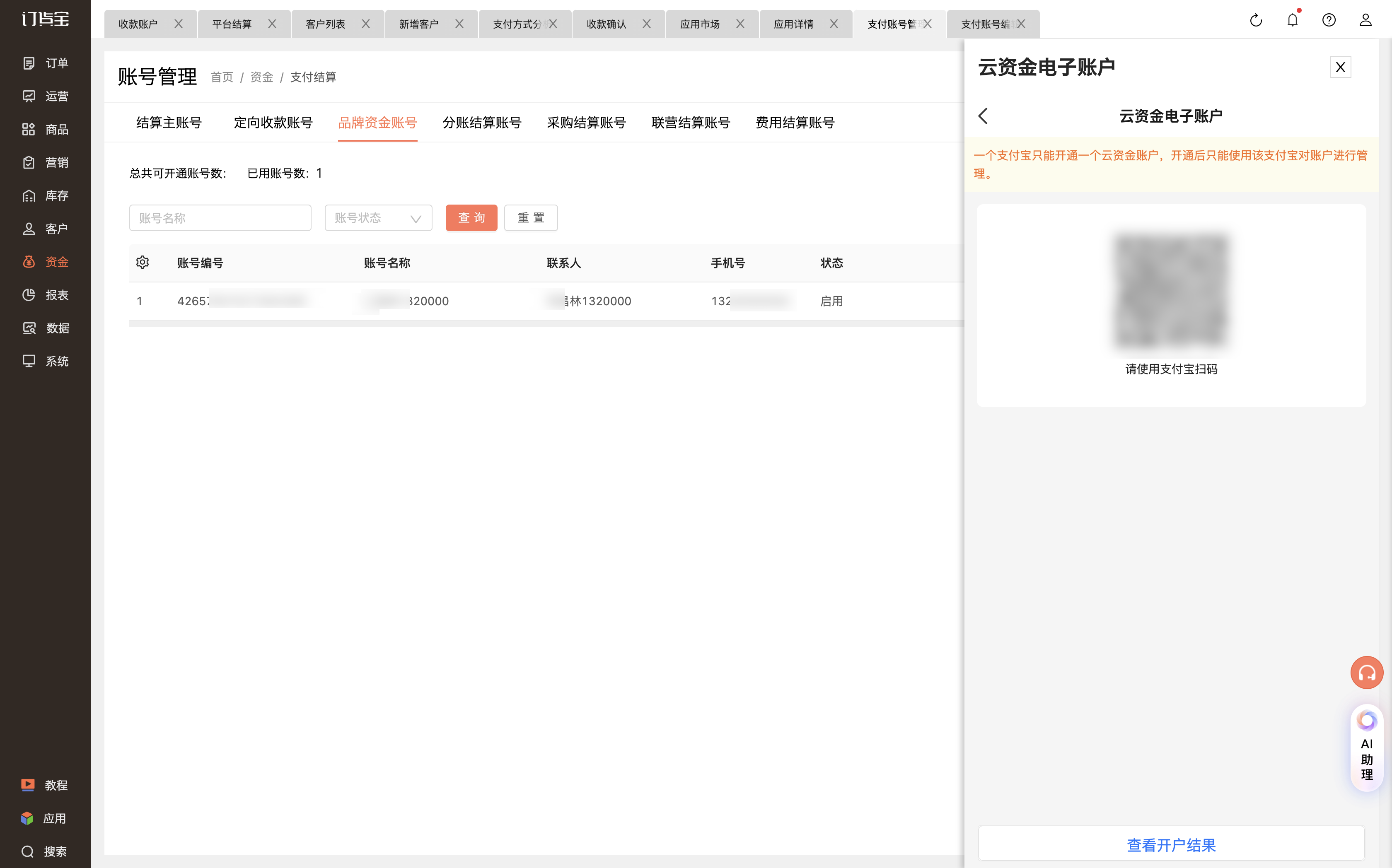Switch to the 分账结算账号 tab
This screenshot has height=868, width=1392.
(x=482, y=122)
